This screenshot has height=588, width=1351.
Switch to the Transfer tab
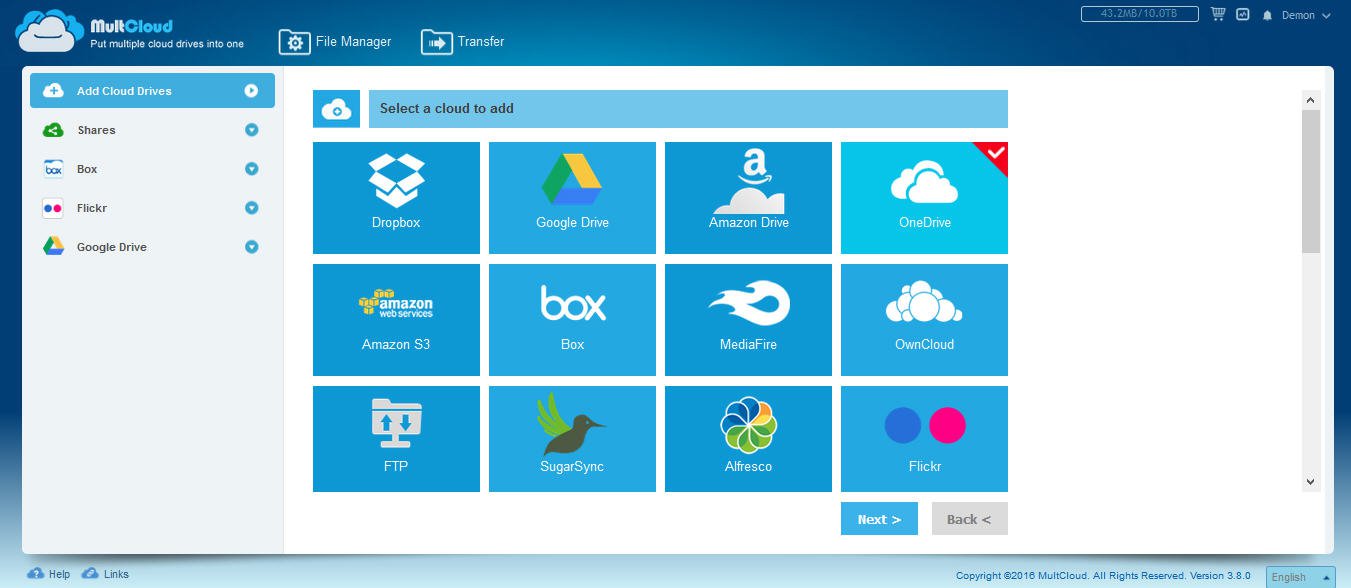tap(462, 42)
